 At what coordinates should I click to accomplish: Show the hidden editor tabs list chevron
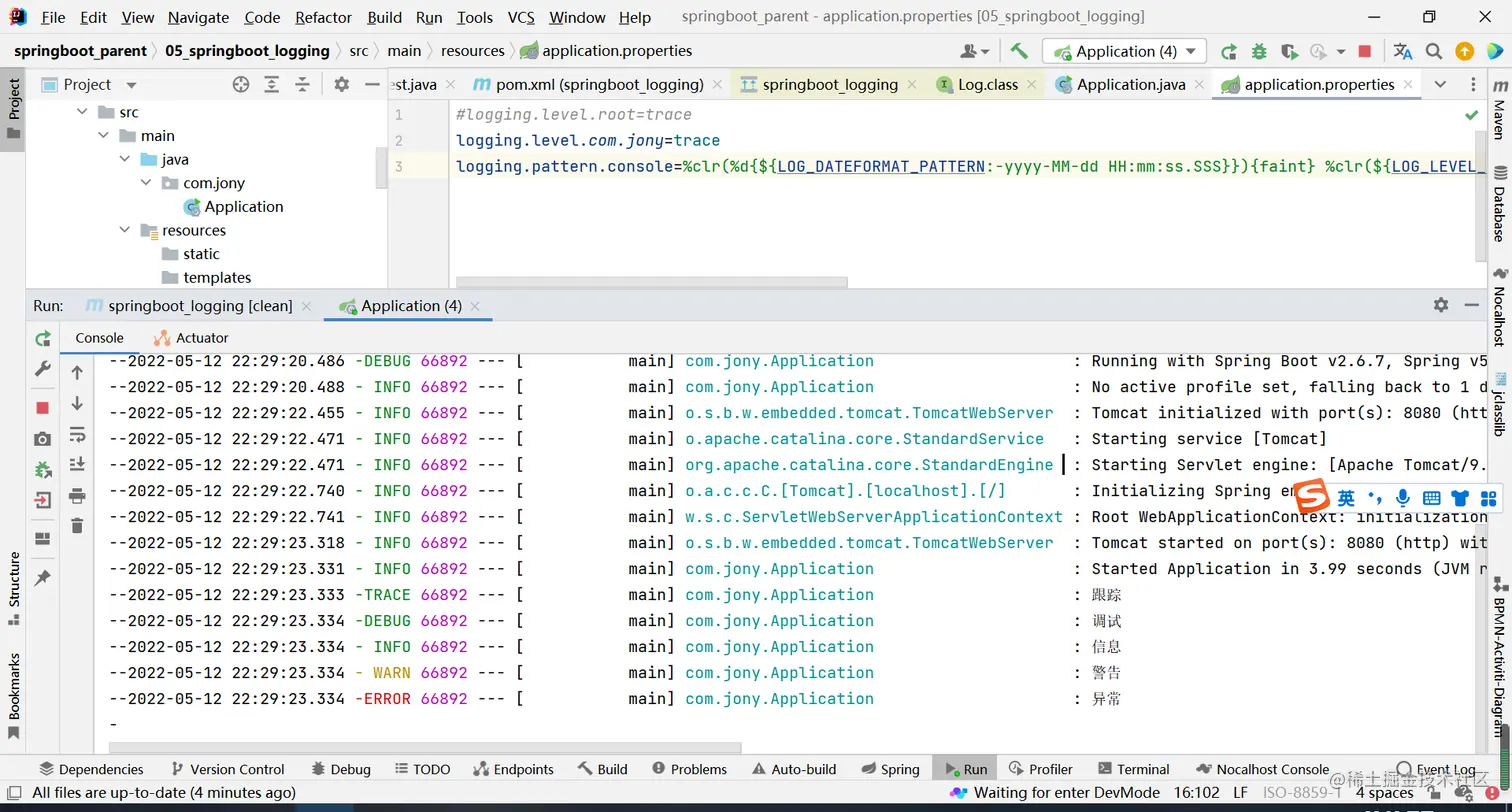coord(1440,85)
